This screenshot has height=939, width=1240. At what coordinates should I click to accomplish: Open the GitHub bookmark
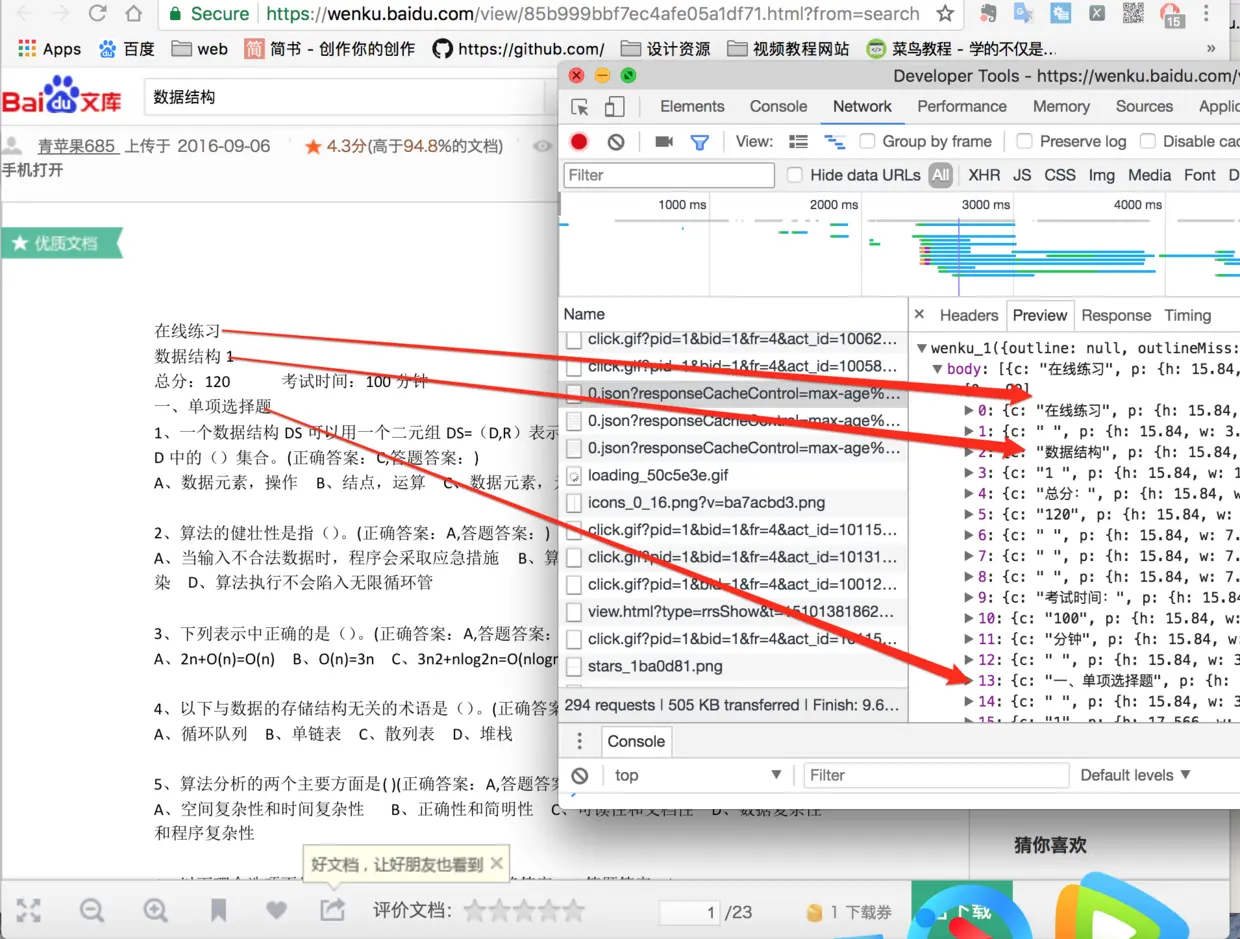coord(518,48)
